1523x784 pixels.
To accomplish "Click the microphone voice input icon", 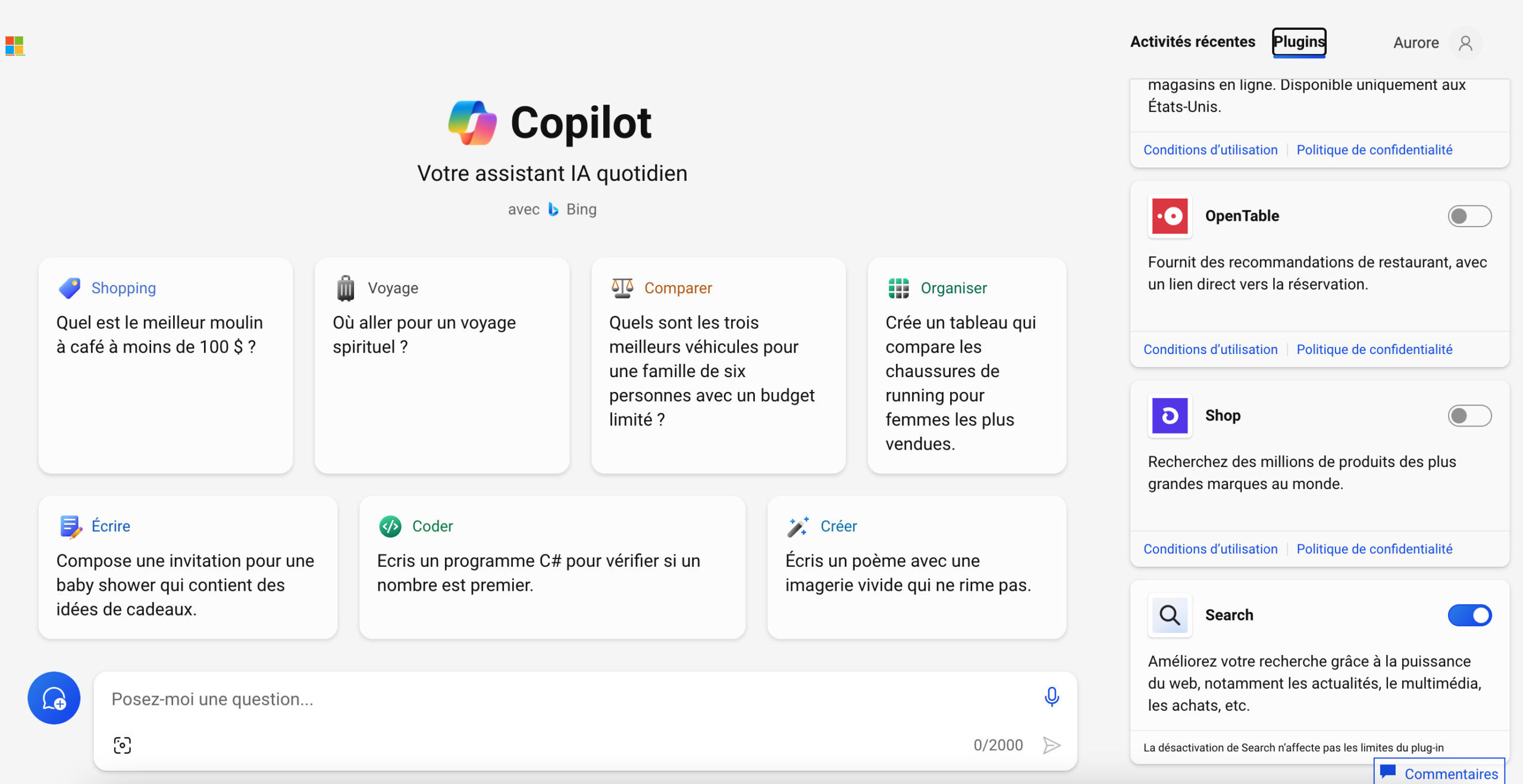I will (1051, 697).
